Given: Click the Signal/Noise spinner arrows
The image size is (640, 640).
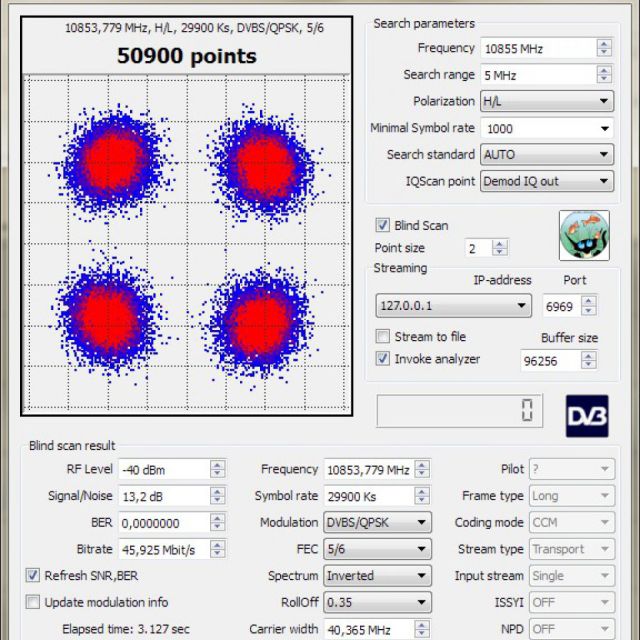Looking at the screenshot, I should coord(218,496).
